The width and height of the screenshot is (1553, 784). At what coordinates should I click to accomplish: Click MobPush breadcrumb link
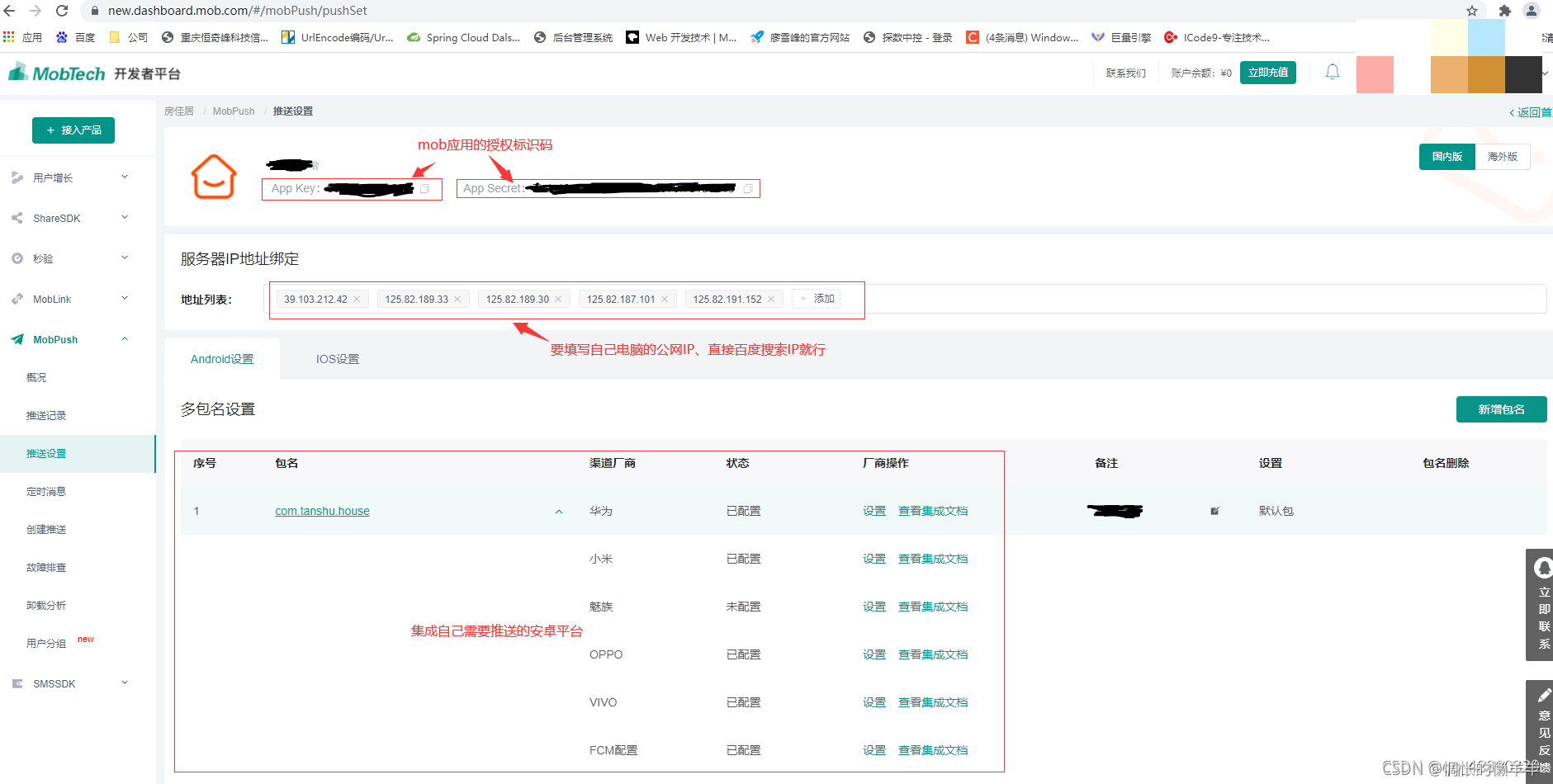(x=234, y=111)
